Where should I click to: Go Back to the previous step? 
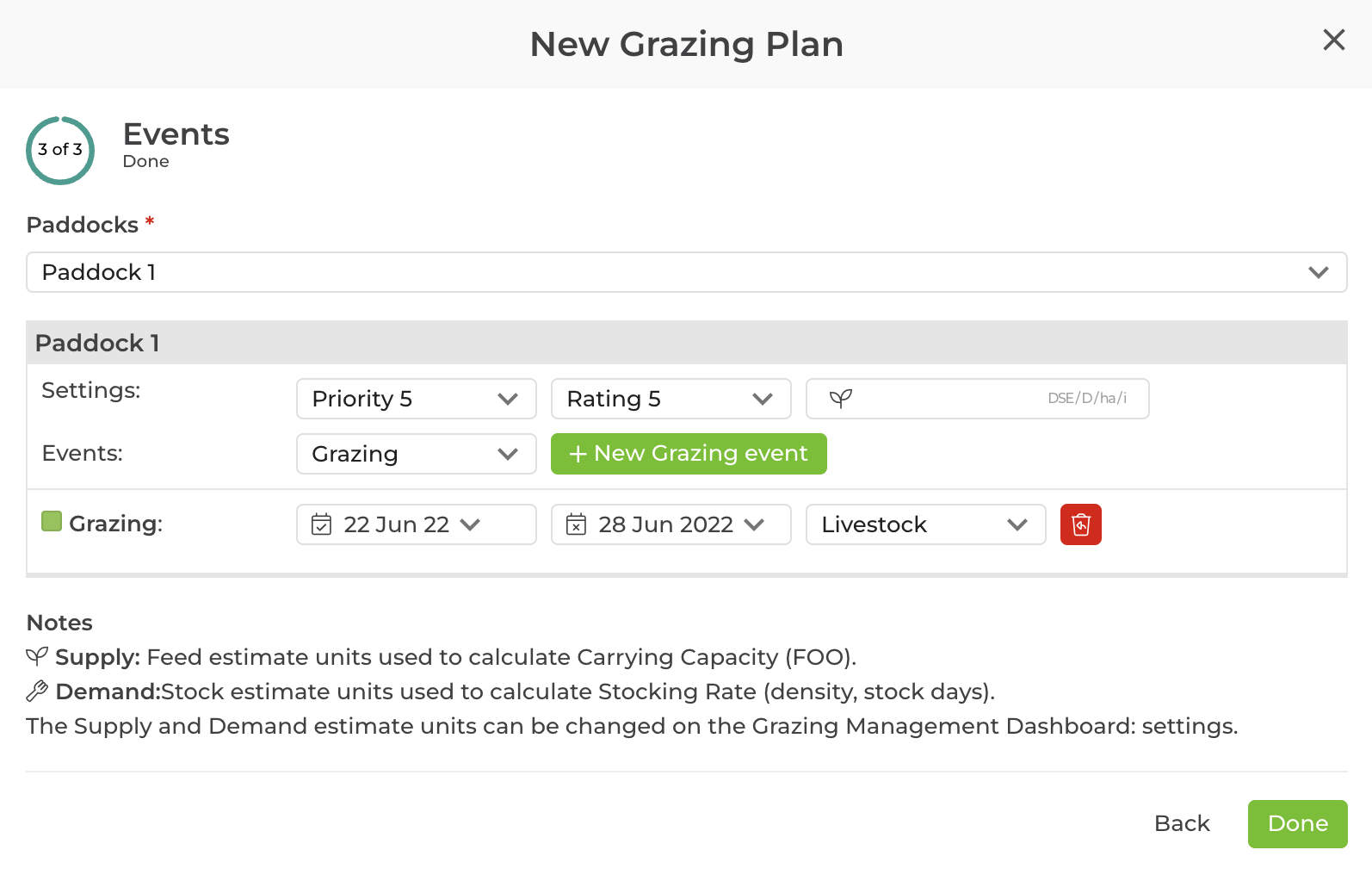coord(1181,823)
